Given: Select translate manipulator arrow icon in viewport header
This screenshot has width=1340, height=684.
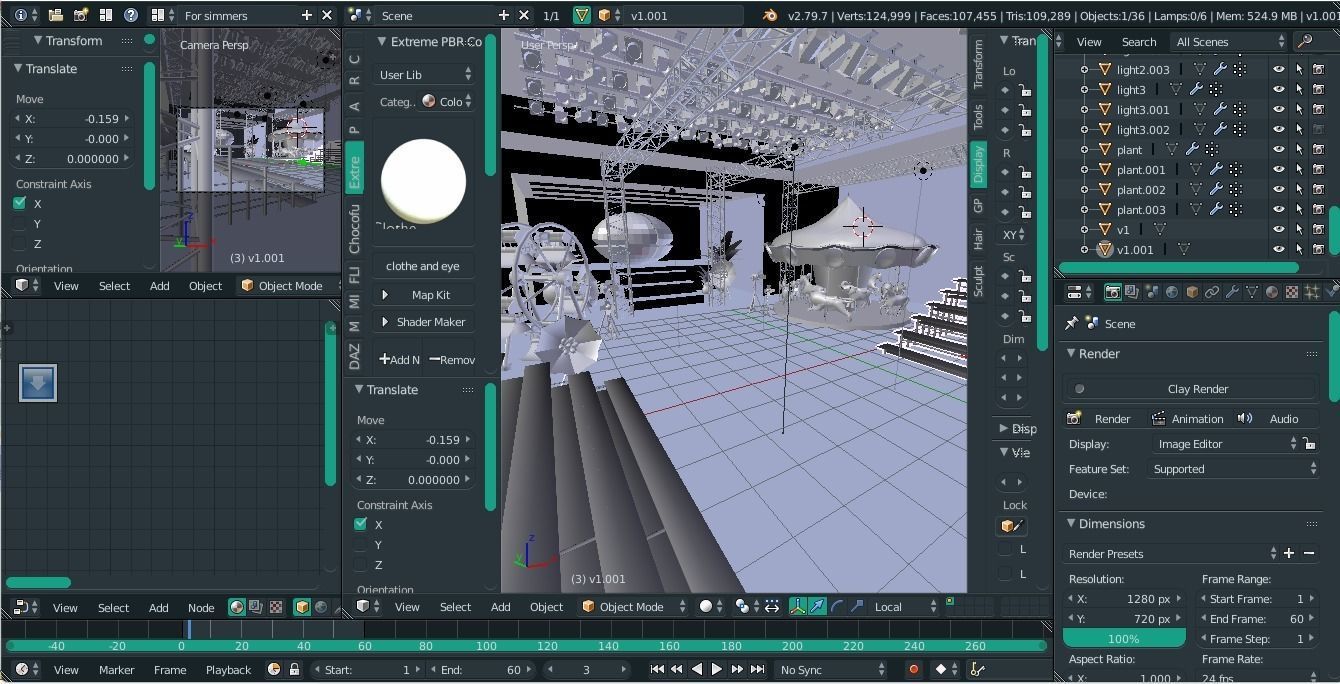Looking at the screenshot, I should pos(817,606).
